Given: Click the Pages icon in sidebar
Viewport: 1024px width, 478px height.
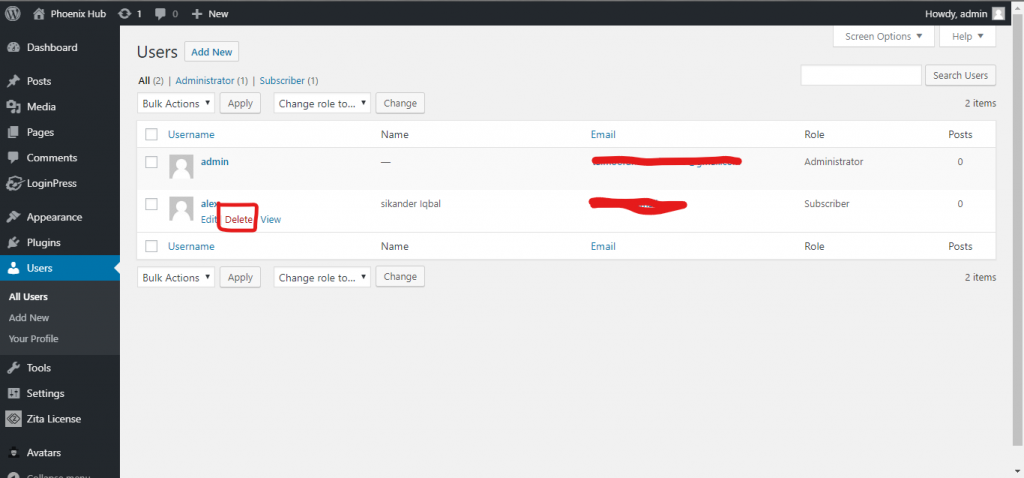Looking at the screenshot, I should (x=13, y=133).
